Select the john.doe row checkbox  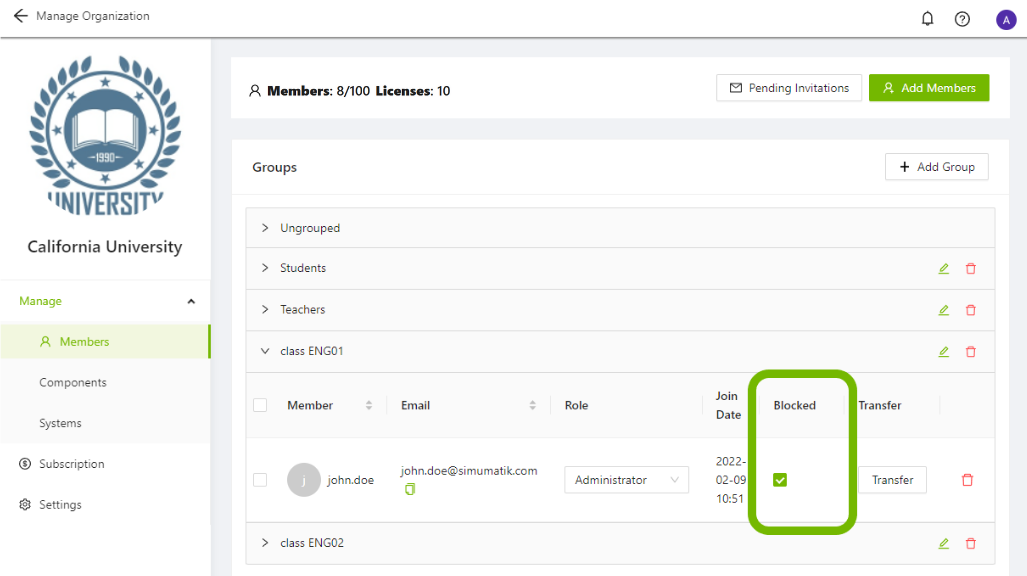260,480
